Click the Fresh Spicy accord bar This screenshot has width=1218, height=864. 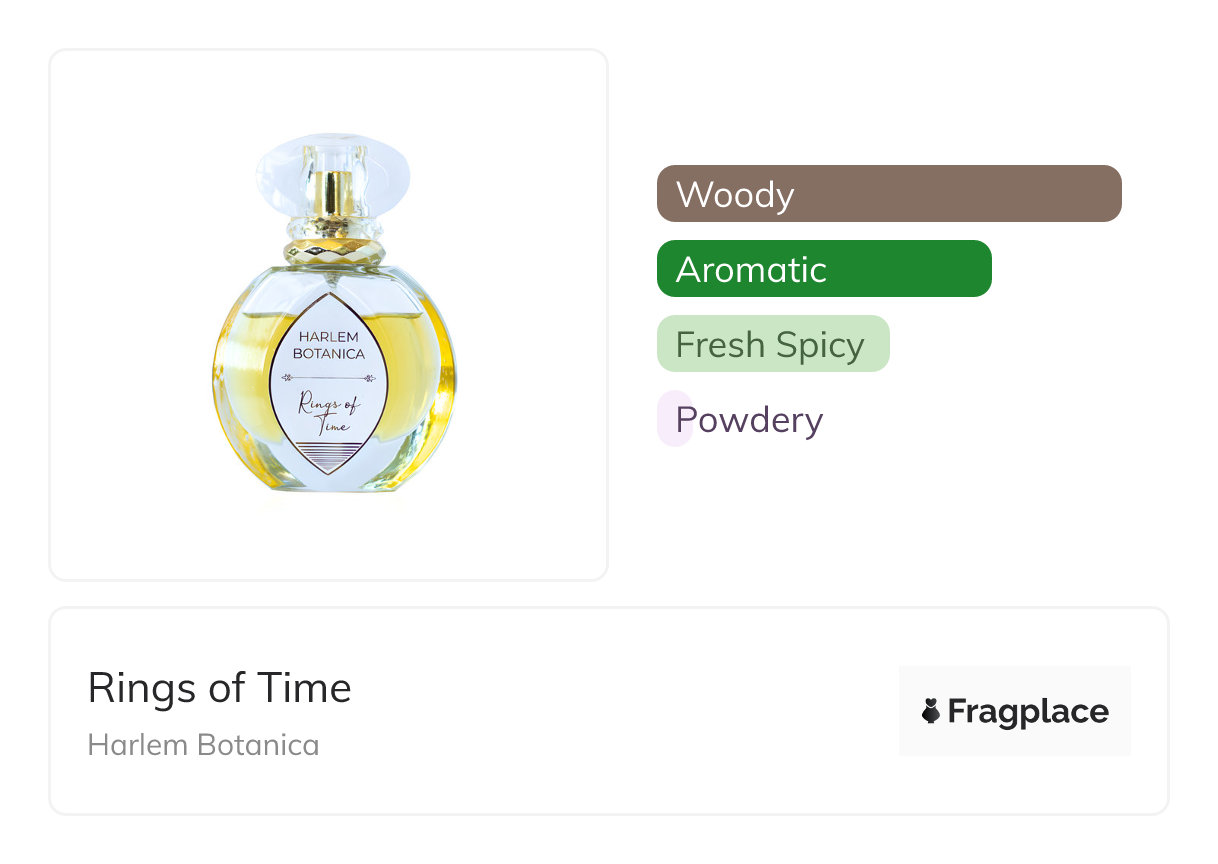point(772,344)
